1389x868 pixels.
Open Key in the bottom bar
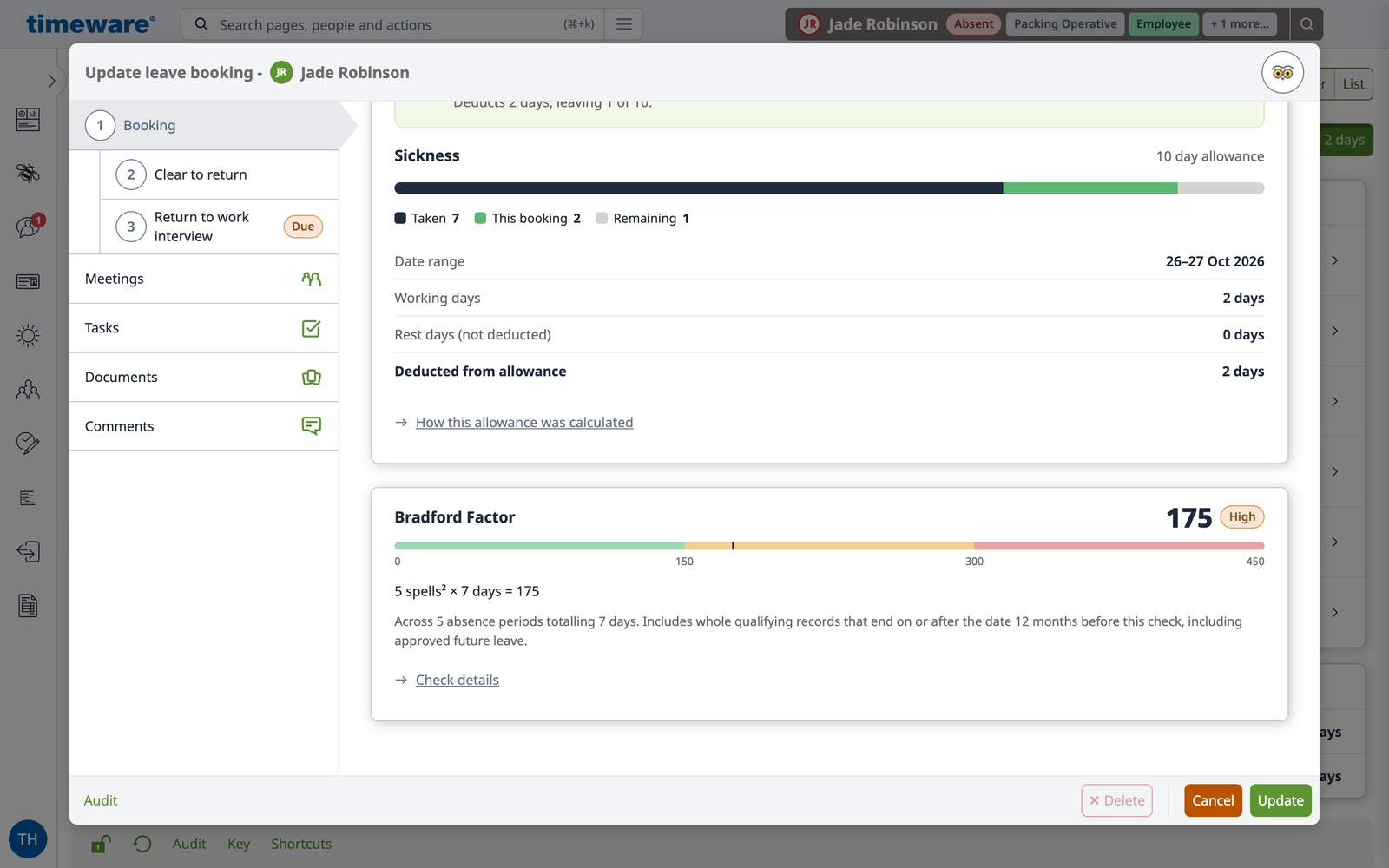click(x=239, y=844)
